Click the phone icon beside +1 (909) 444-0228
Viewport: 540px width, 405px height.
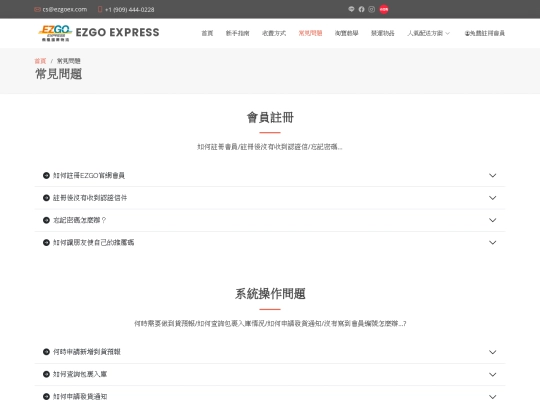tap(100, 9)
